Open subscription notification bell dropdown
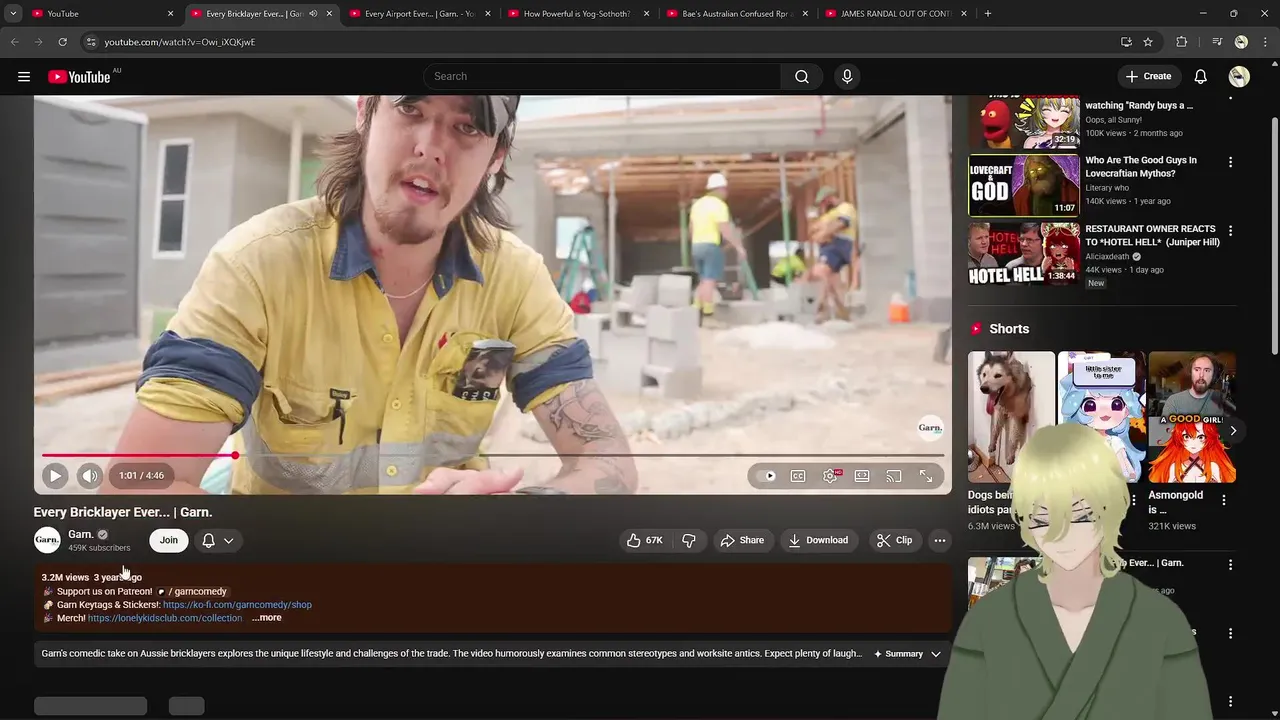 (x=218, y=540)
